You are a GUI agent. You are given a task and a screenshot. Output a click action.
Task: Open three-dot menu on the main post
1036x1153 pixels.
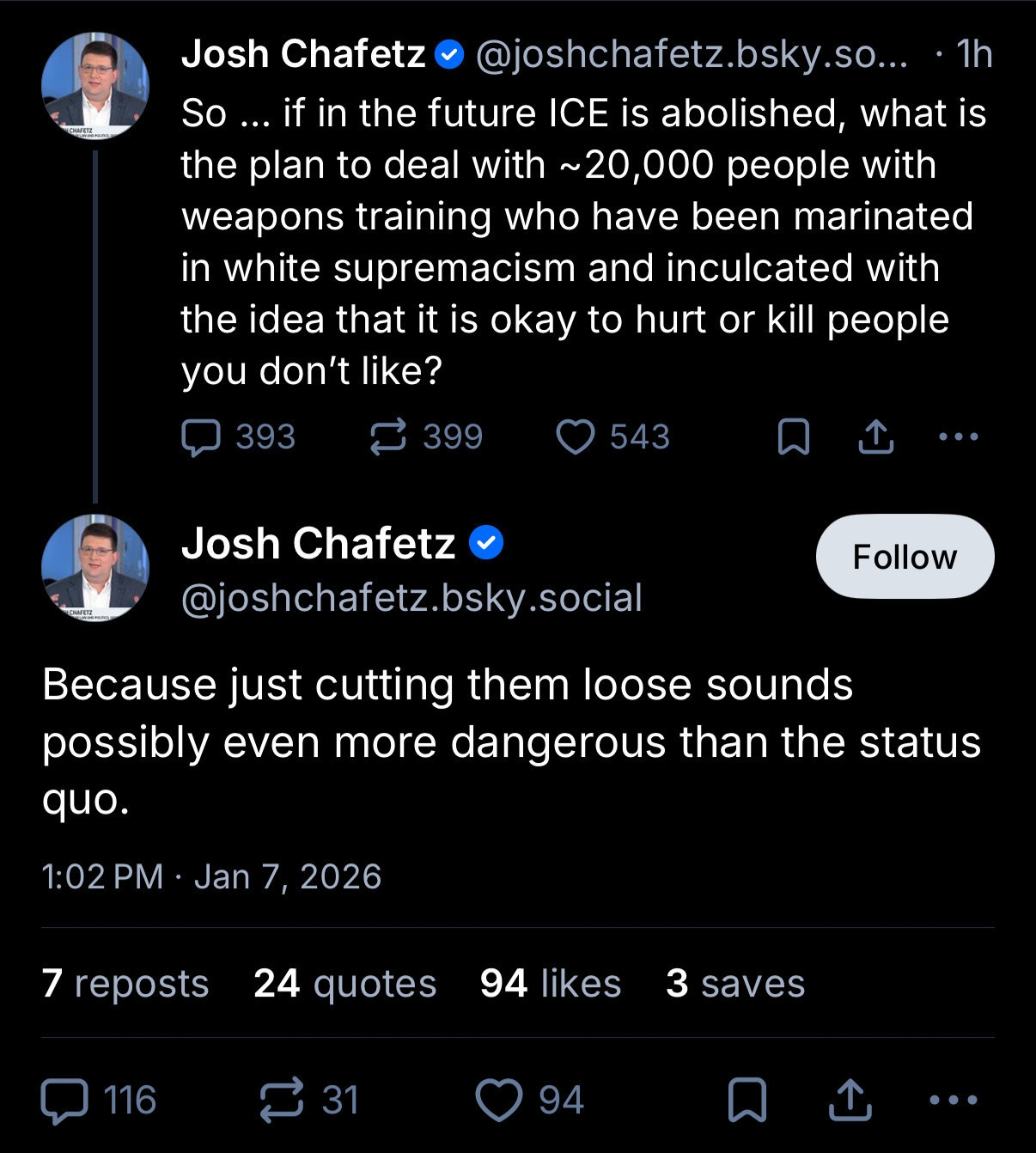(954, 1100)
